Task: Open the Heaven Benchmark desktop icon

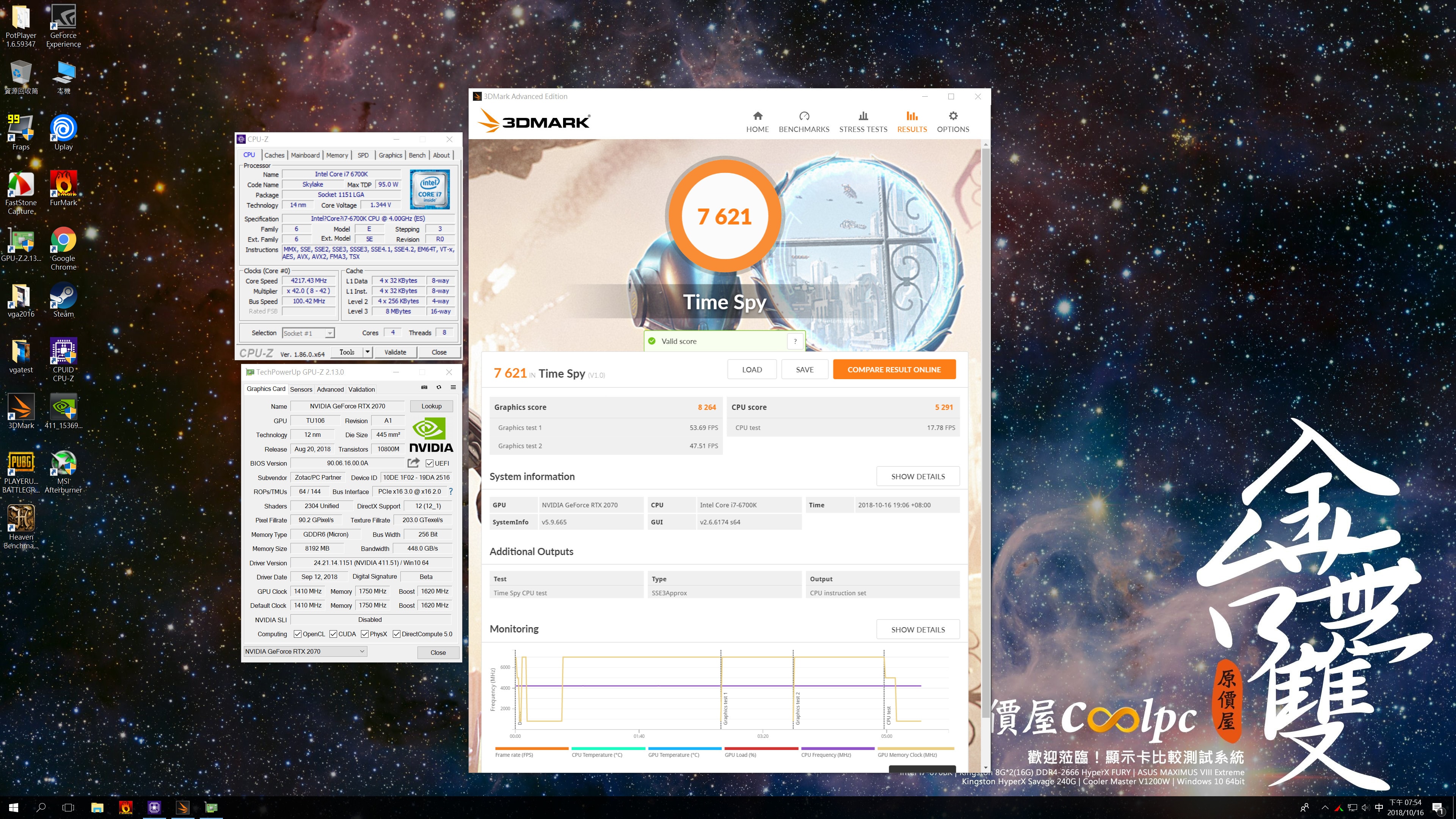Action: [21, 527]
